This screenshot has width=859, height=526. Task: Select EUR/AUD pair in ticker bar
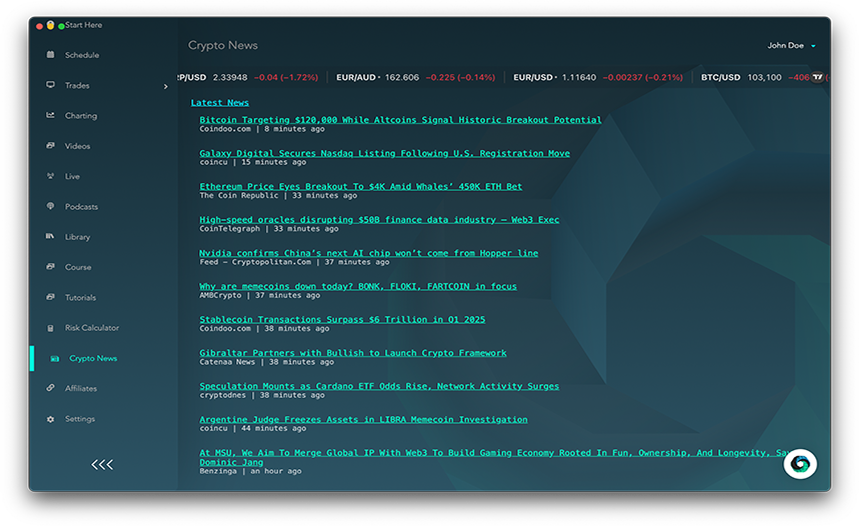[x=357, y=77]
